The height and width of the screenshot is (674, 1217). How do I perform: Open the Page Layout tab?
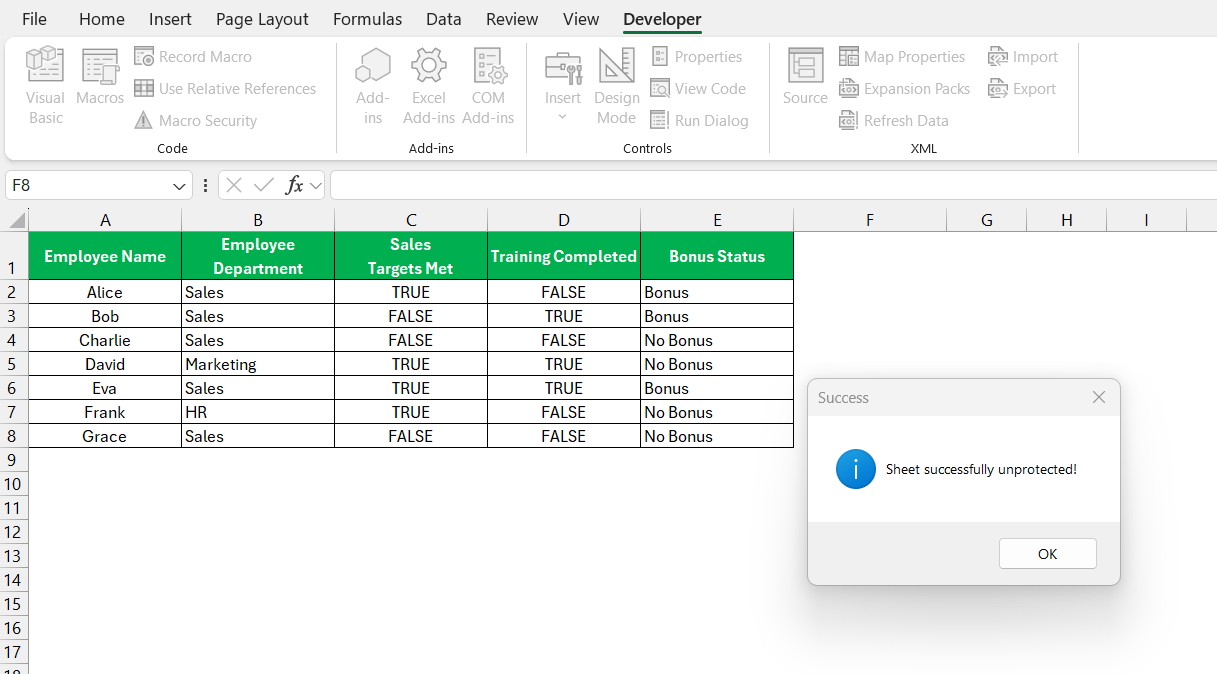(x=262, y=19)
